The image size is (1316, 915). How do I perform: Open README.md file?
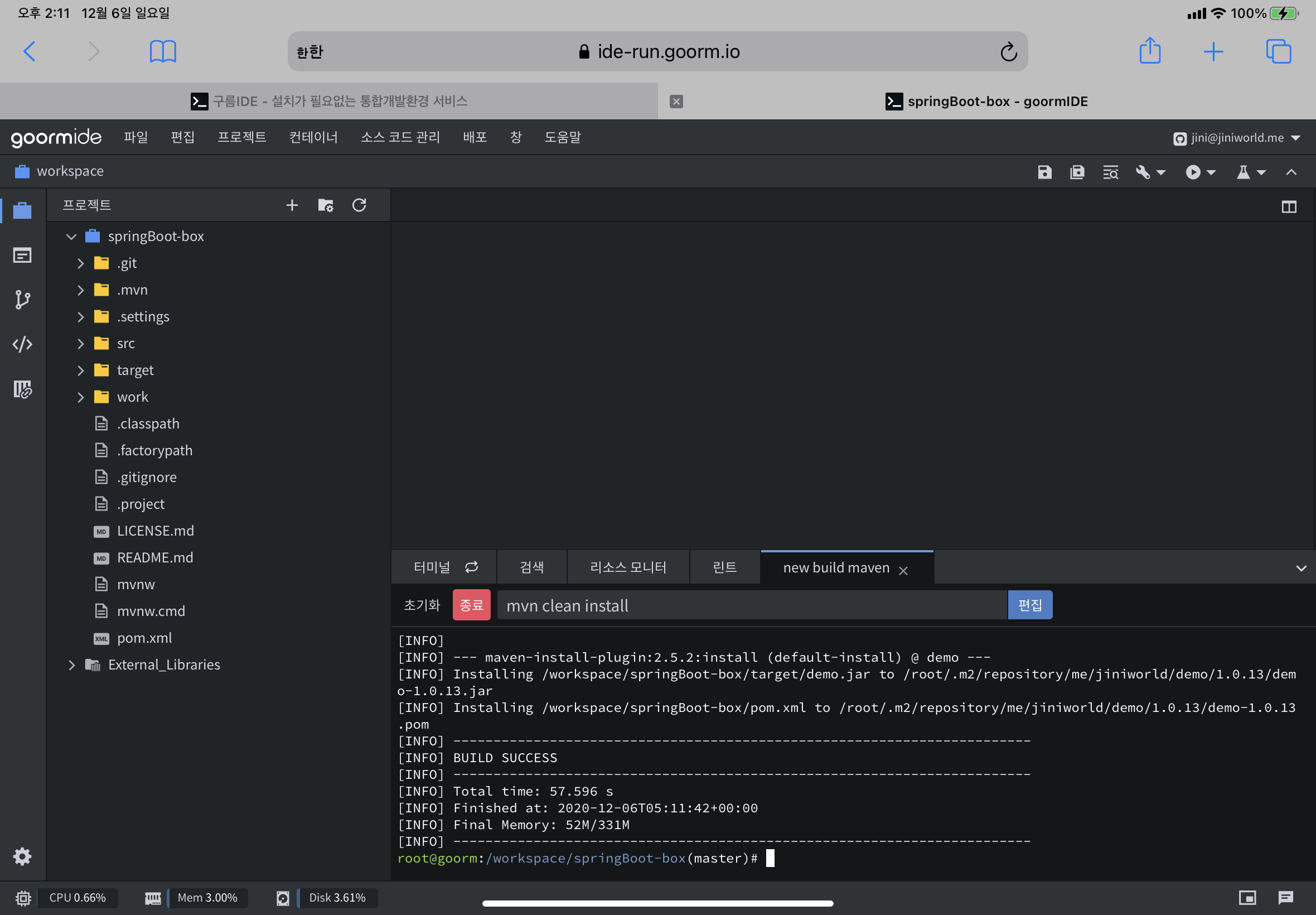[154, 557]
